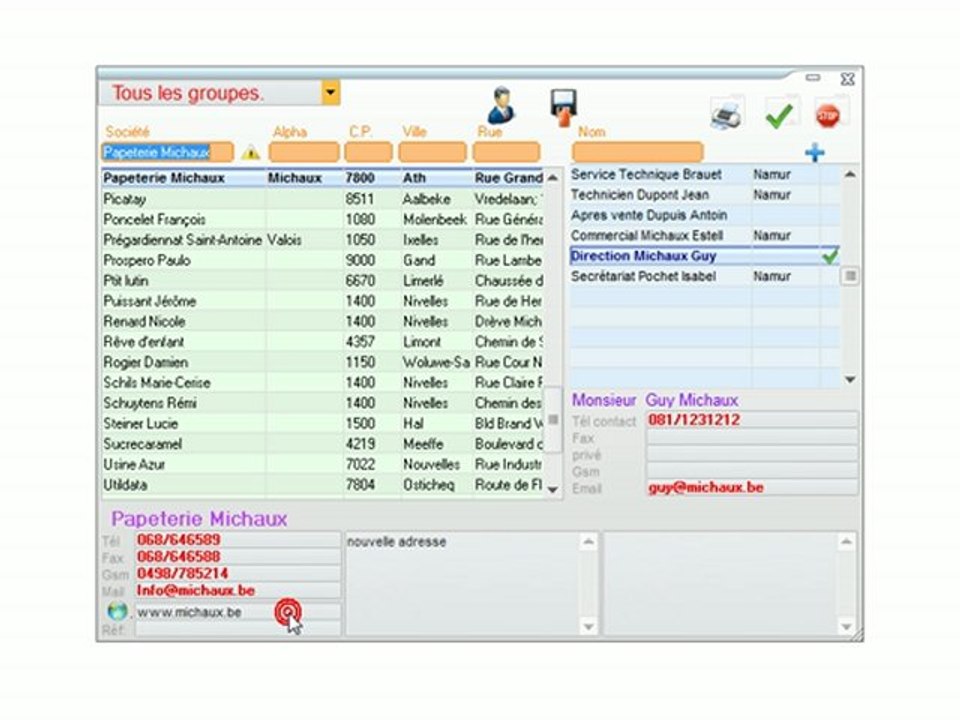Image resolution: width=960 pixels, height=720 pixels.
Task: Select the Steiner Lucie row
Action: click(x=323, y=424)
